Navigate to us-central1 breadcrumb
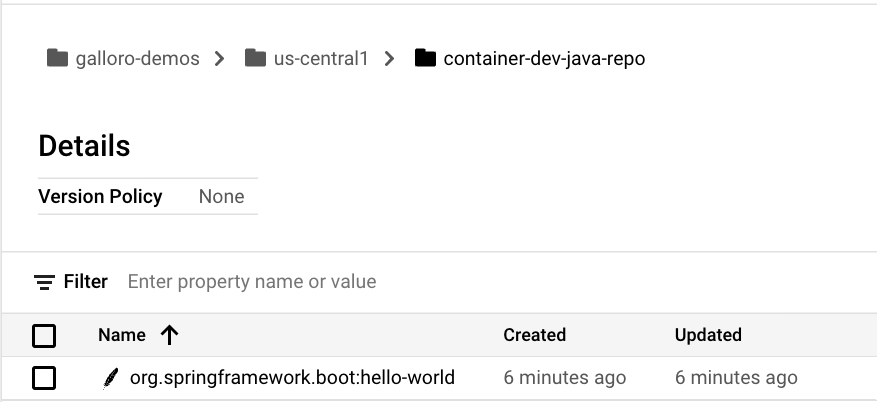The image size is (877, 402). coord(321,59)
